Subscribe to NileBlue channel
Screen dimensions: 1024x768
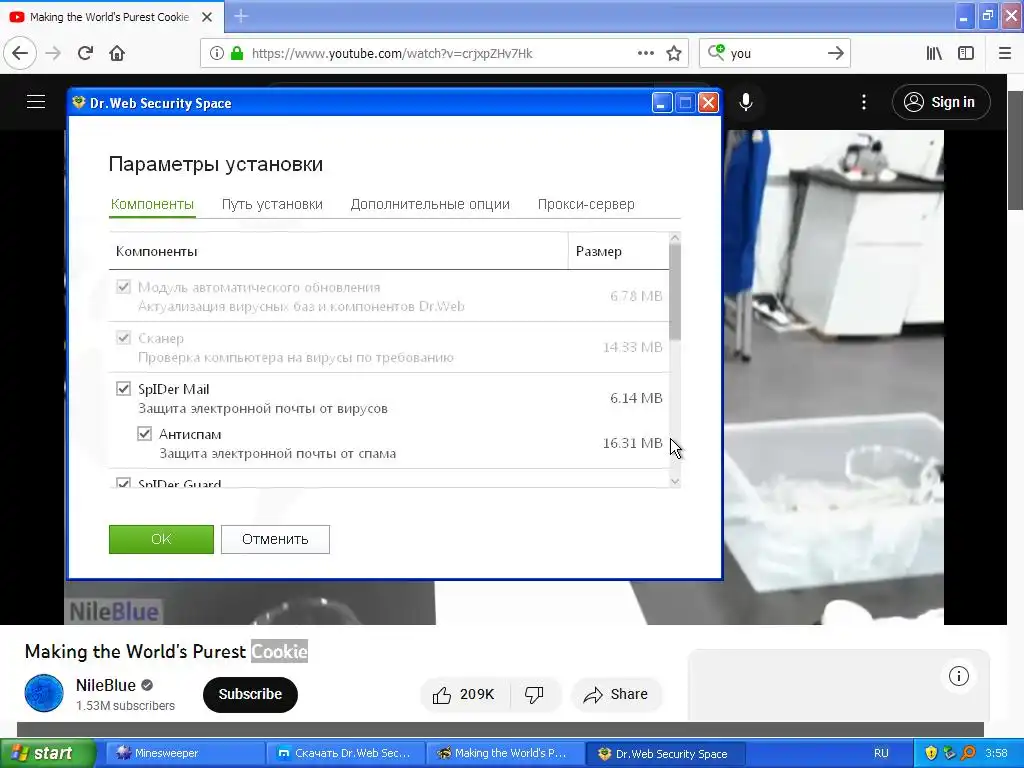(250, 694)
